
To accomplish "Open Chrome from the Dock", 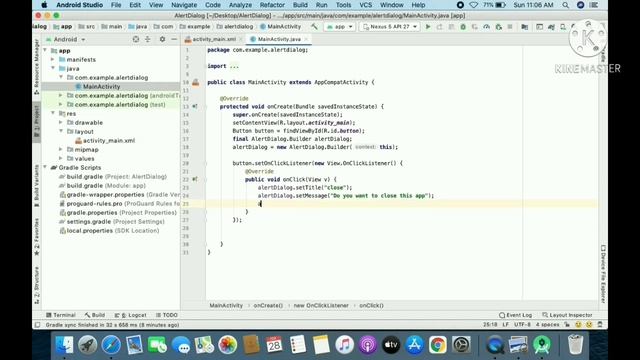I will tap(438, 345).
